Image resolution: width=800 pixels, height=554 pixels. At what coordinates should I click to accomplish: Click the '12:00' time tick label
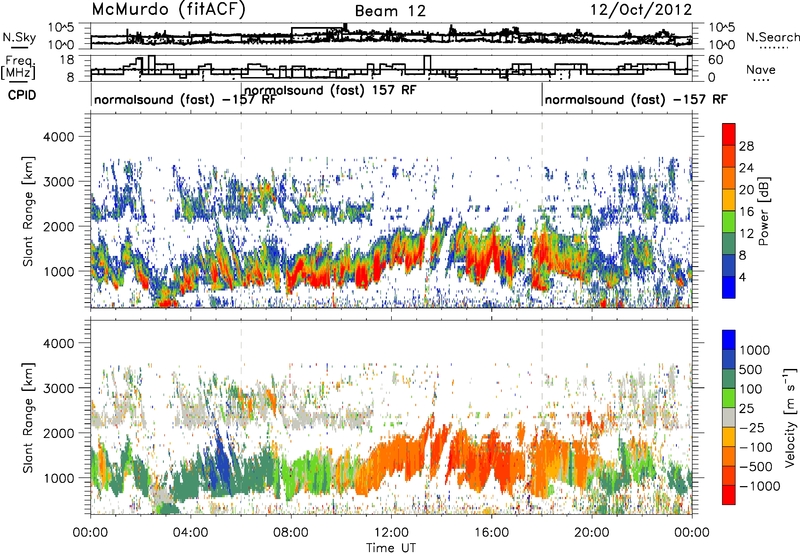point(391,533)
